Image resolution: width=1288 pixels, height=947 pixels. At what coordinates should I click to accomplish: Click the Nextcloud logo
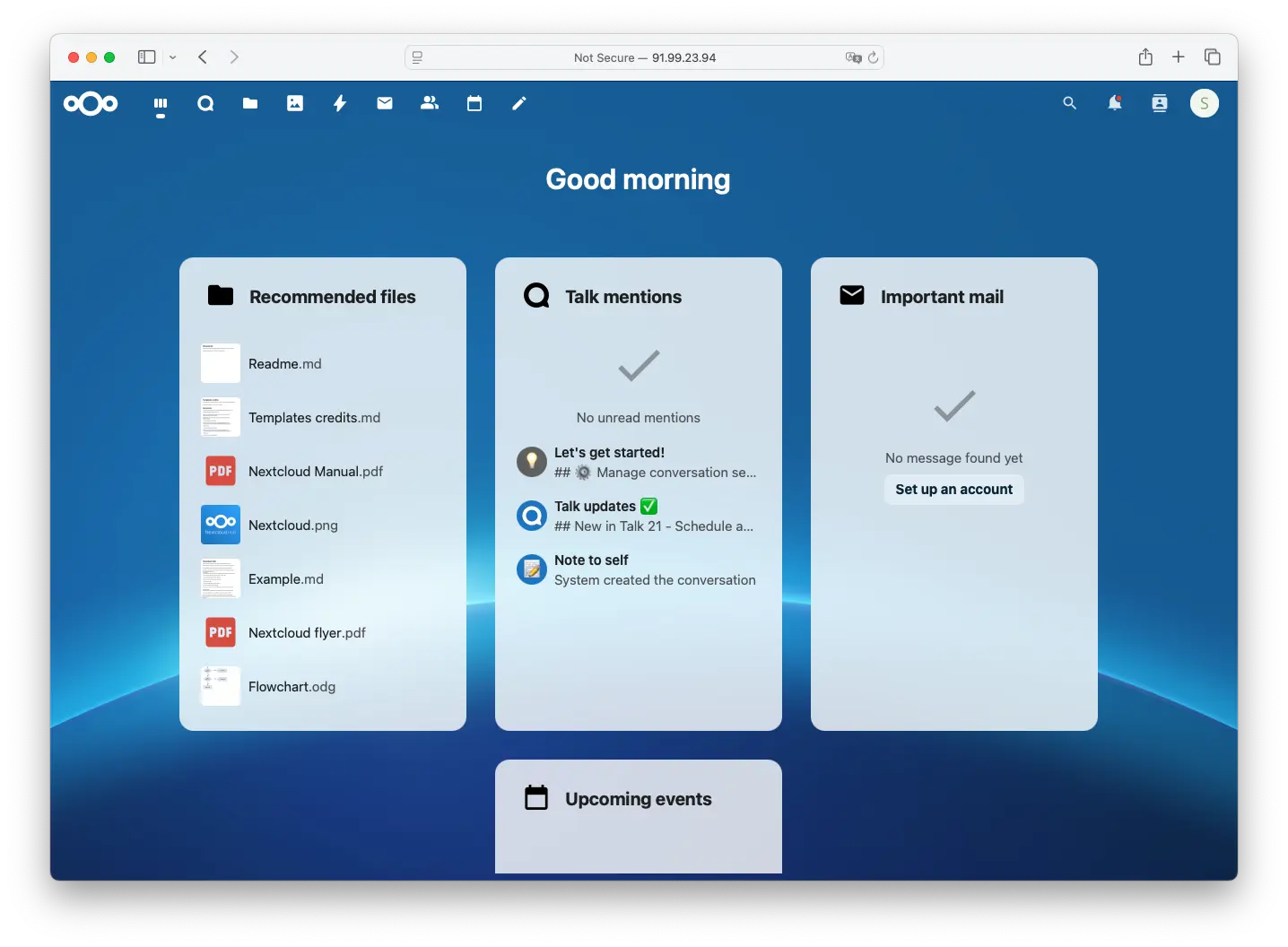point(90,103)
